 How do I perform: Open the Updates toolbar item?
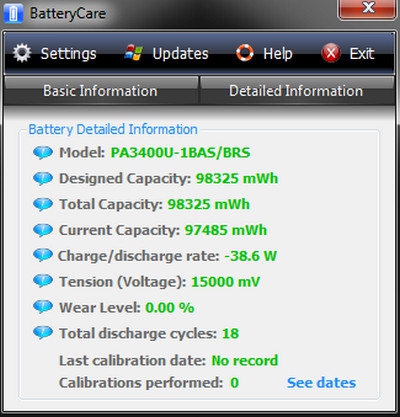166,54
